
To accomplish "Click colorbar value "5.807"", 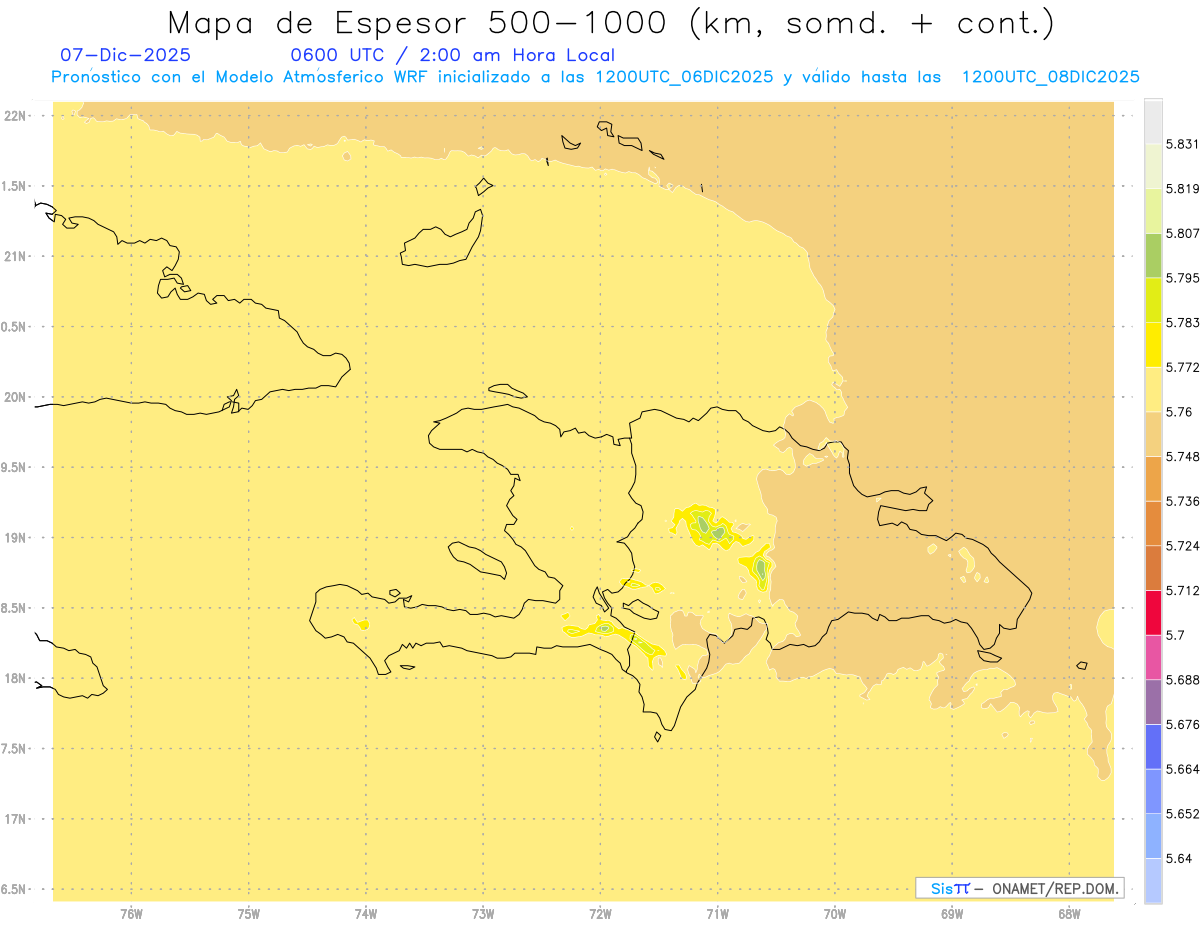I will coord(1182,233).
